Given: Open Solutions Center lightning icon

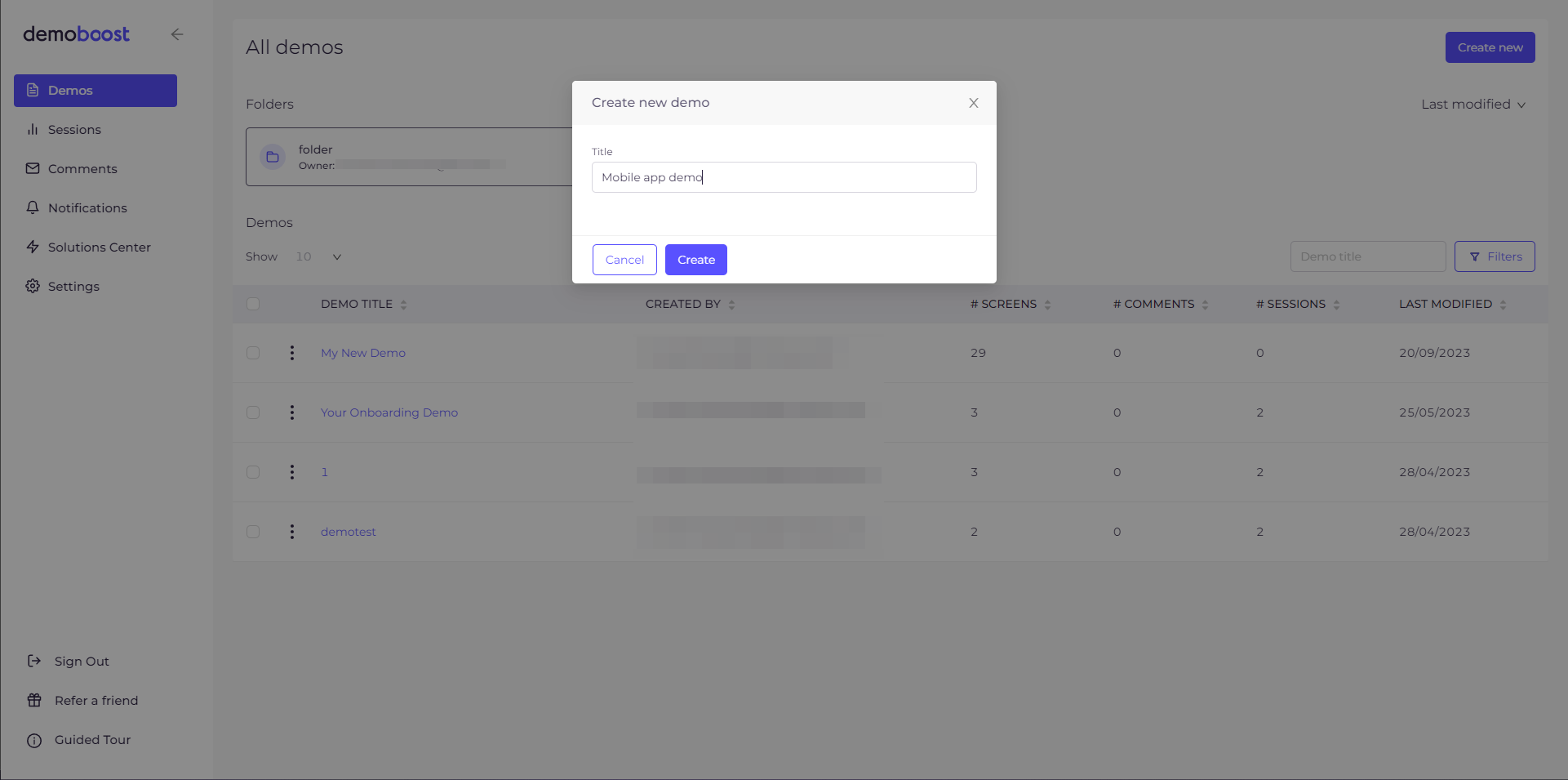Looking at the screenshot, I should [33, 247].
